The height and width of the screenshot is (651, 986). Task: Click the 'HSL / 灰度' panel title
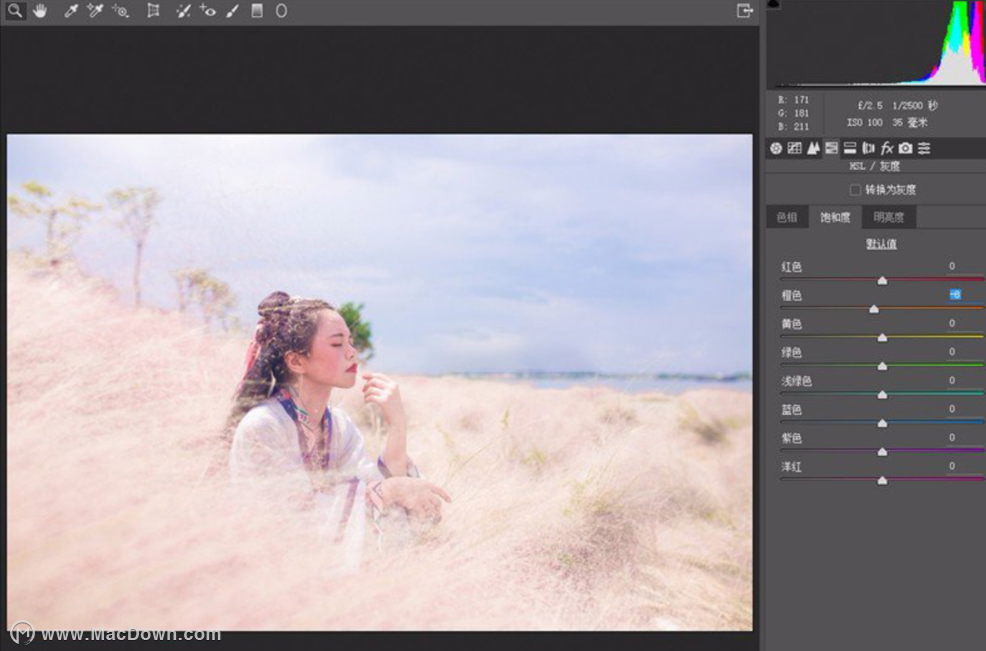pyautogui.click(x=875, y=166)
